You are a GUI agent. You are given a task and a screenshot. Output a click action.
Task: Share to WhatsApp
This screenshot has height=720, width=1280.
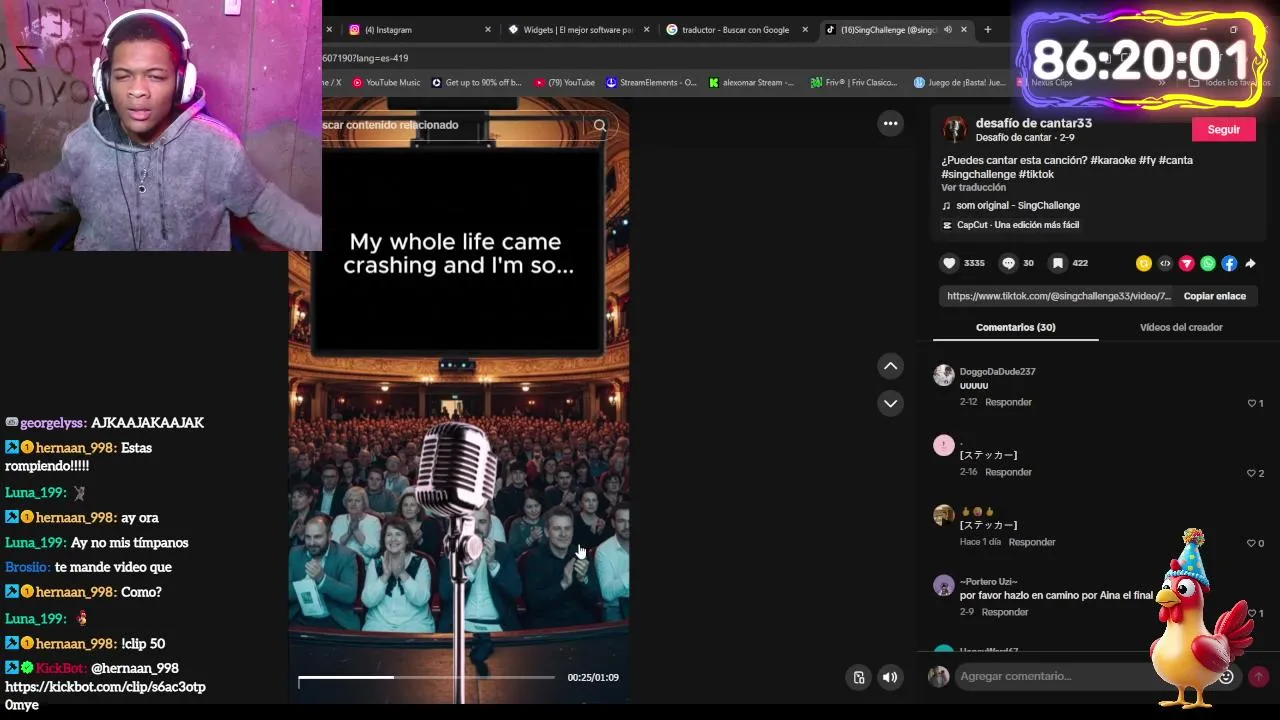coord(1208,263)
